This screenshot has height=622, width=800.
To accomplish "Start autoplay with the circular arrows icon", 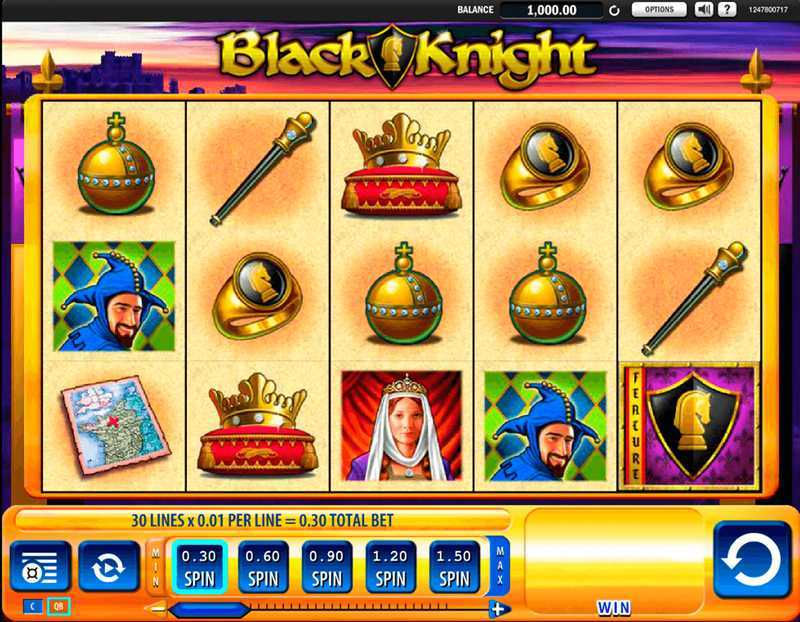I will click(109, 566).
